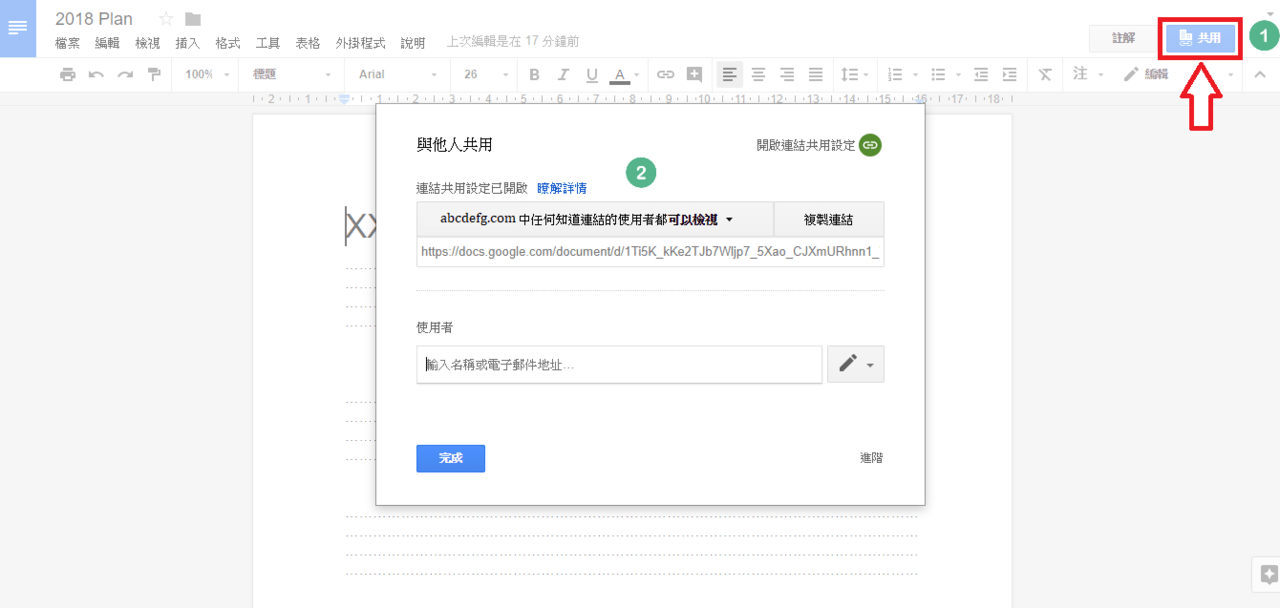Viewport: 1280px width, 608px height.
Task: Open the 格式 menu
Action: (x=228, y=43)
